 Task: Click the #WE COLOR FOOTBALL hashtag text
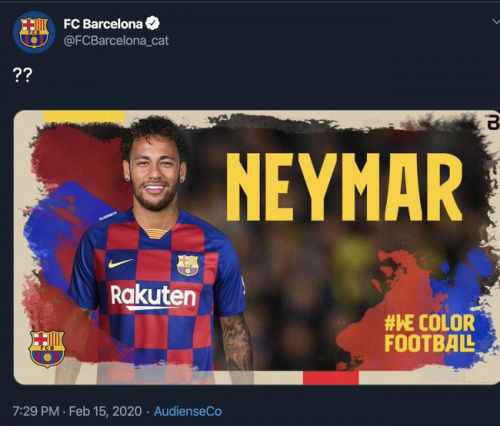point(430,333)
